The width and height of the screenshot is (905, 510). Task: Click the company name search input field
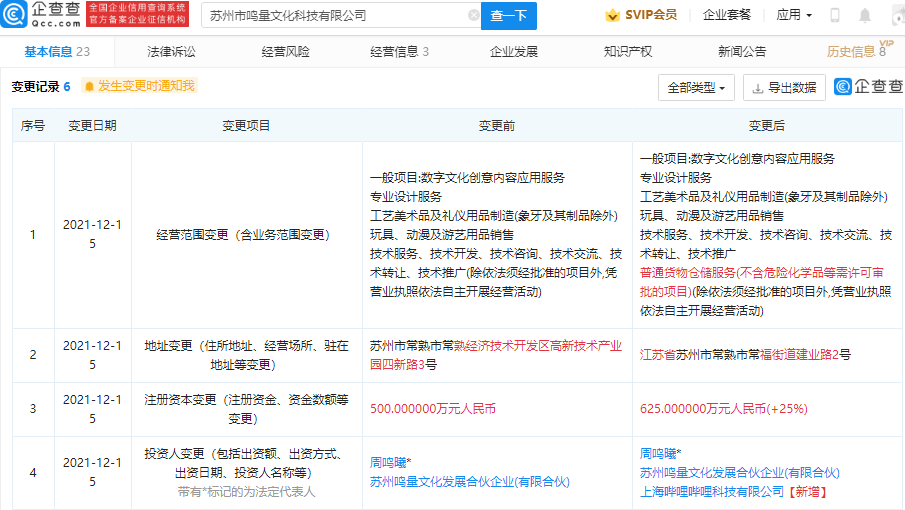(335, 16)
